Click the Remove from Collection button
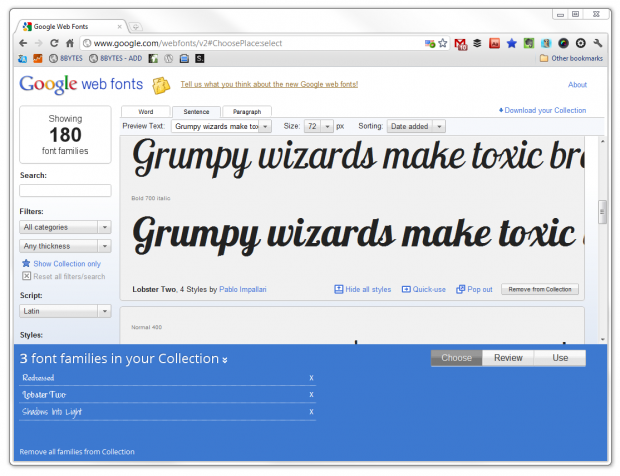The width and height of the screenshot is (620, 476). tap(540, 289)
